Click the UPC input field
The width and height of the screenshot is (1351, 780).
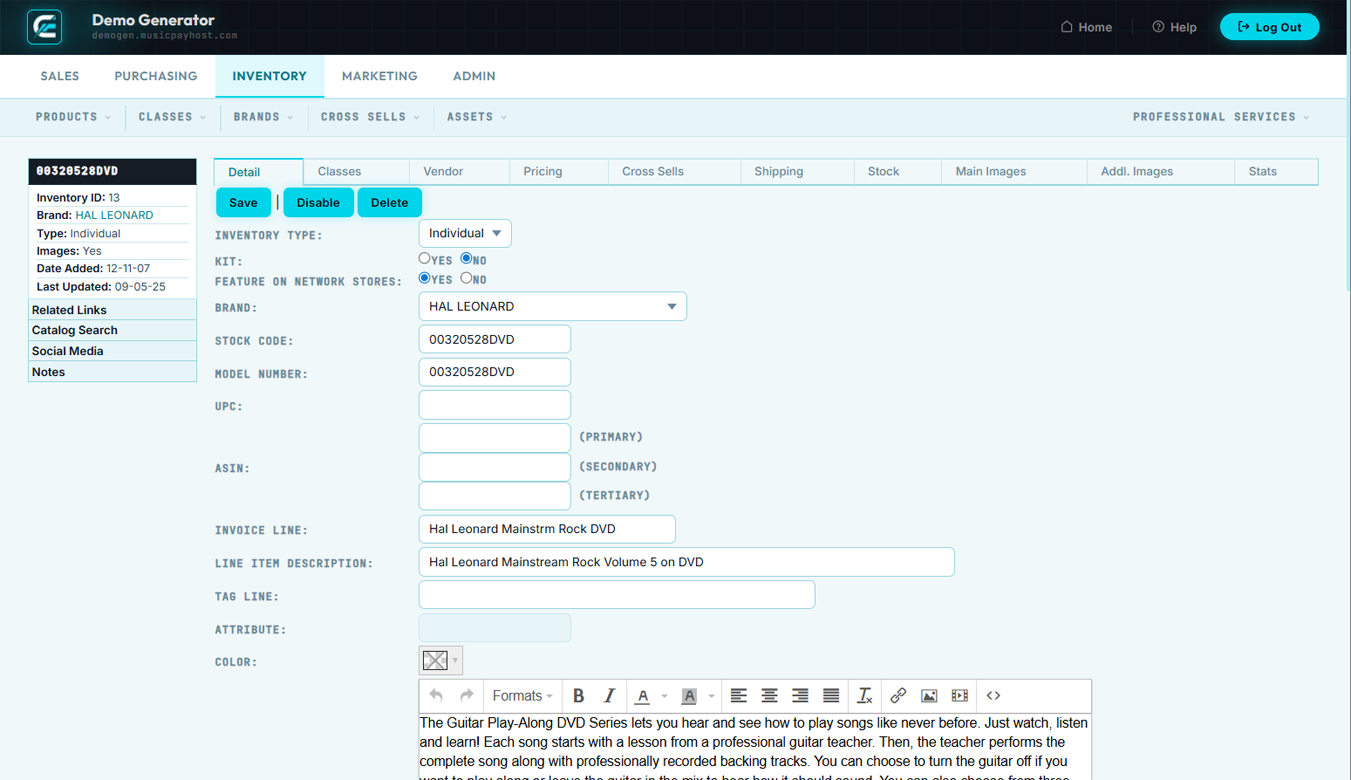click(x=495, y=405)
